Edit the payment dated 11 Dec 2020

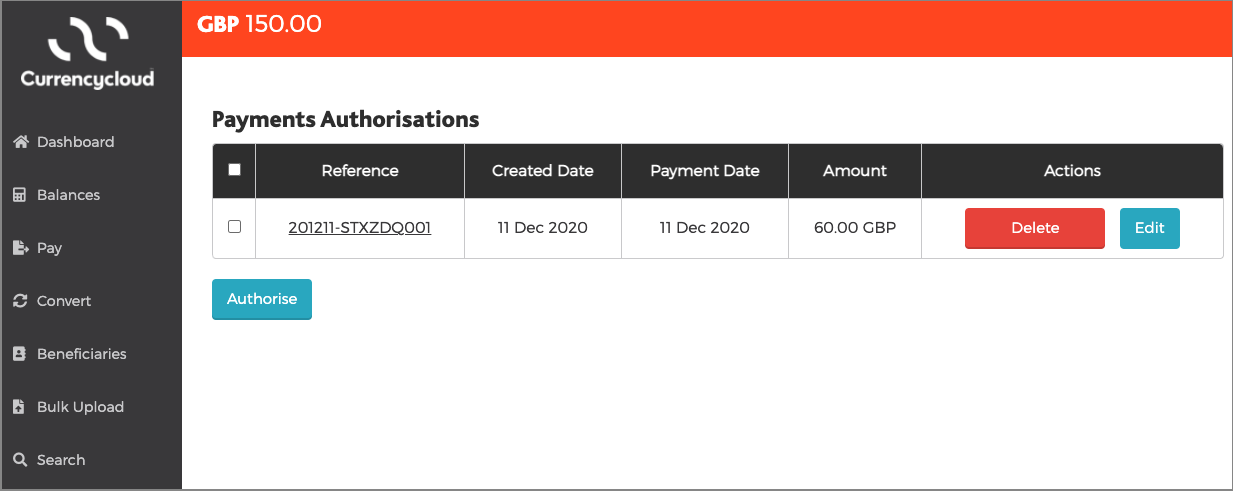pyautogui.click(x=1149, y=228)
